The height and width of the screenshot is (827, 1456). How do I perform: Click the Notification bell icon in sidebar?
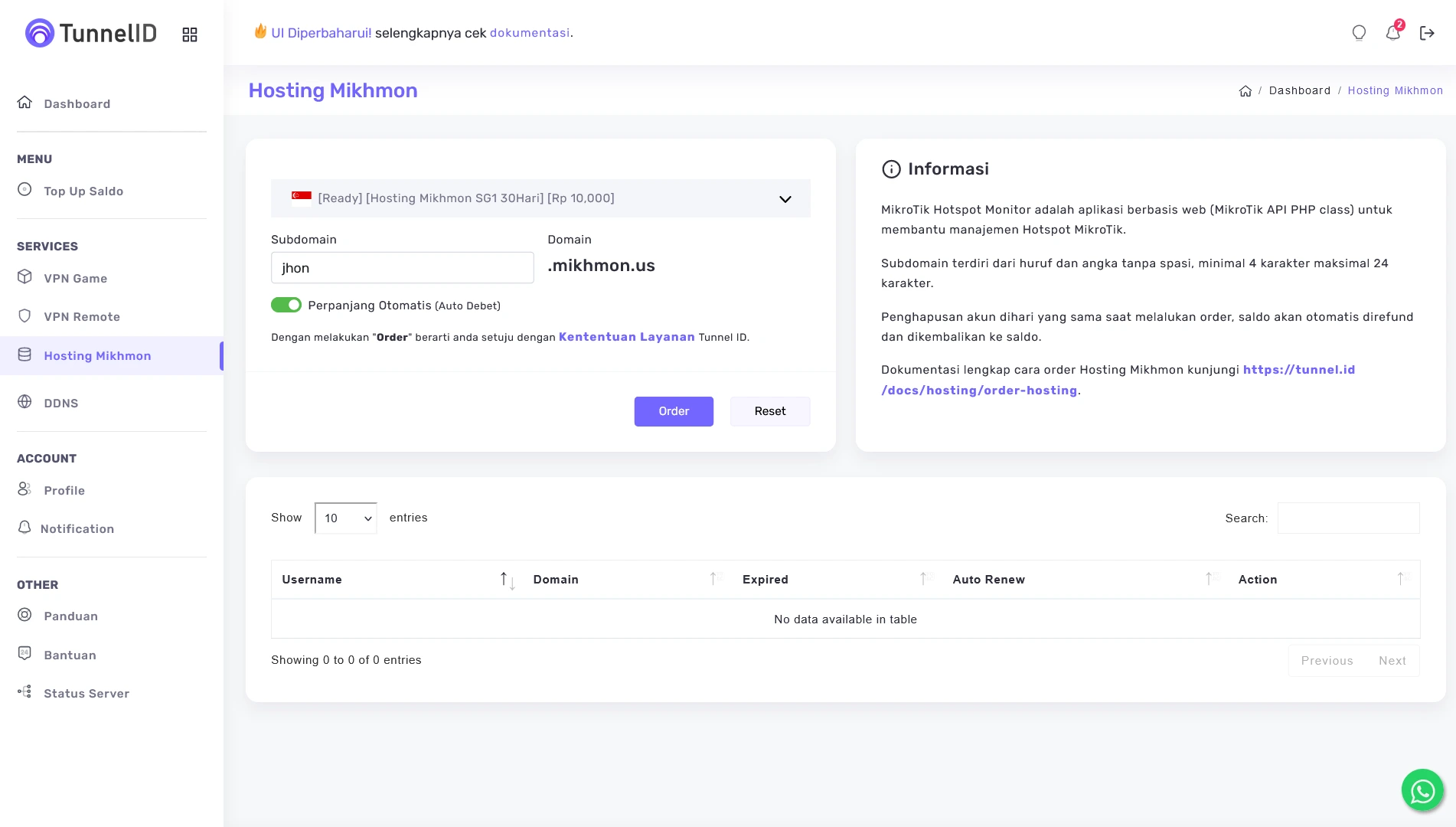click(x=24, y=528)
